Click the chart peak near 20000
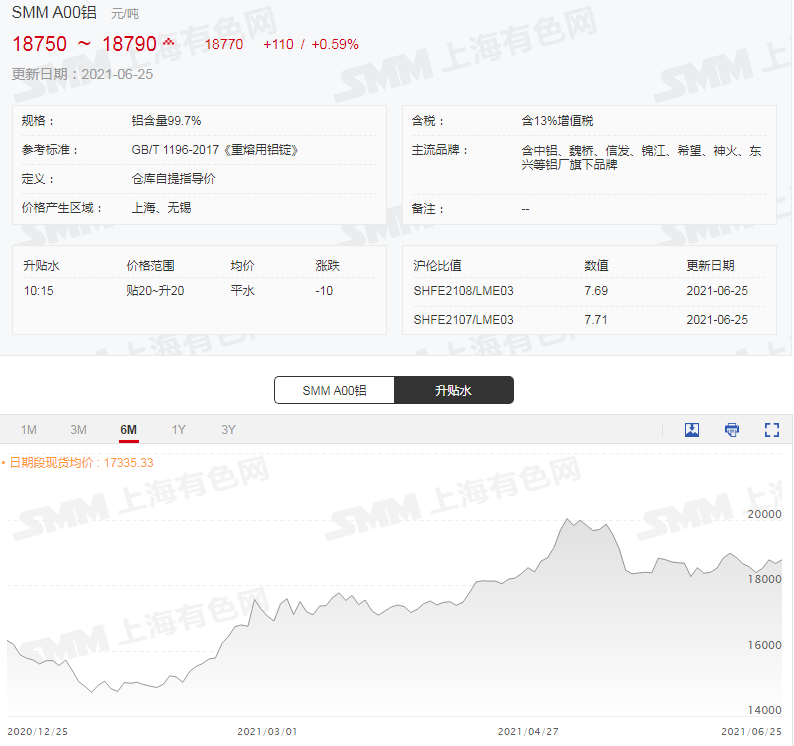The height and width of the screenshot is (746, 794). (x=569, y=520)
